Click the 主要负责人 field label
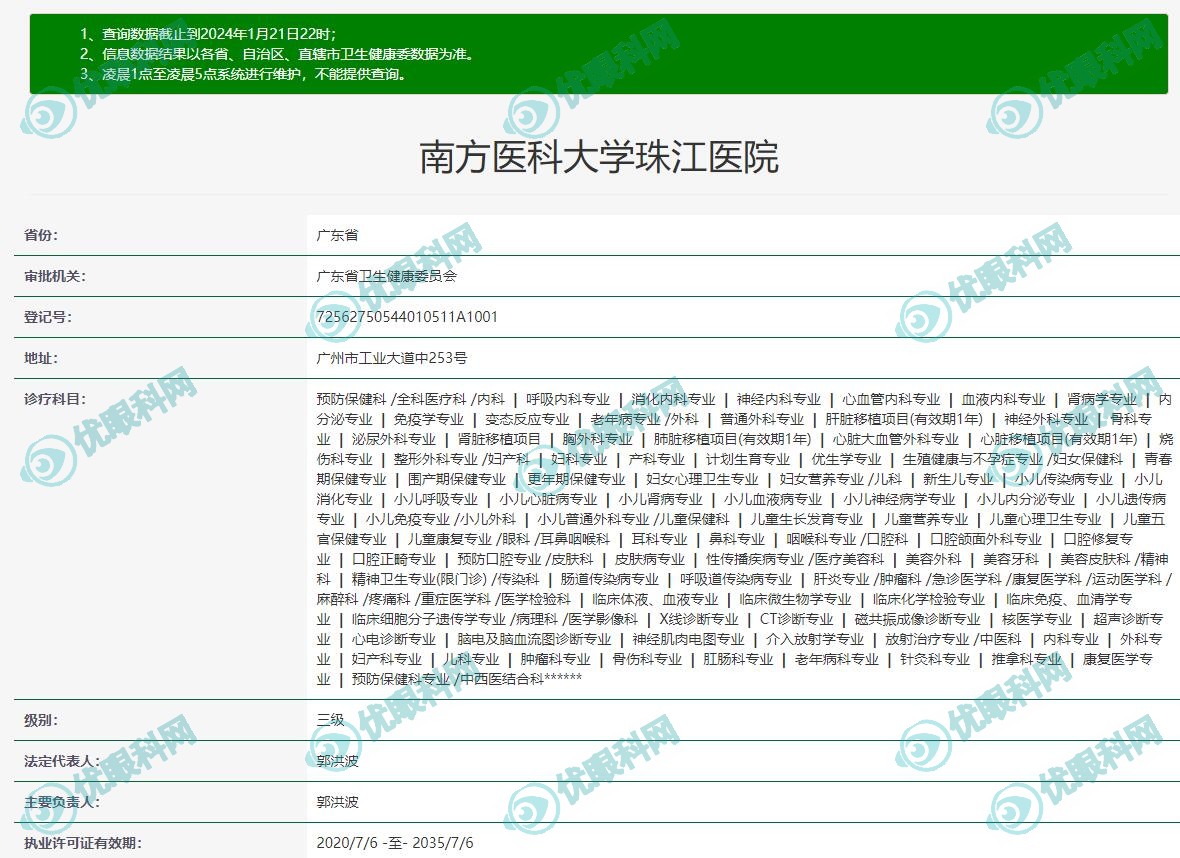1180x858 pixels. click(62, 802)
